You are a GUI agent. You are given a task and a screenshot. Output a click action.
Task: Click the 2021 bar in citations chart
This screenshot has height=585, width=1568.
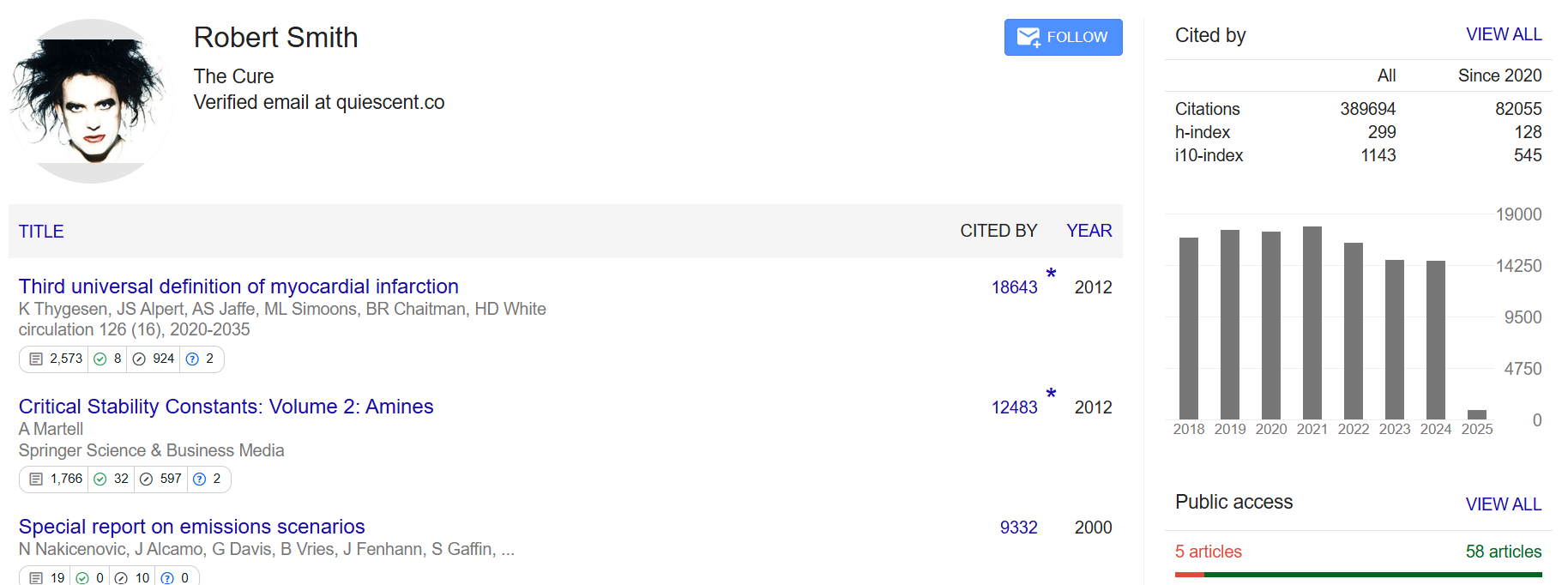(x=1312, y=323)
